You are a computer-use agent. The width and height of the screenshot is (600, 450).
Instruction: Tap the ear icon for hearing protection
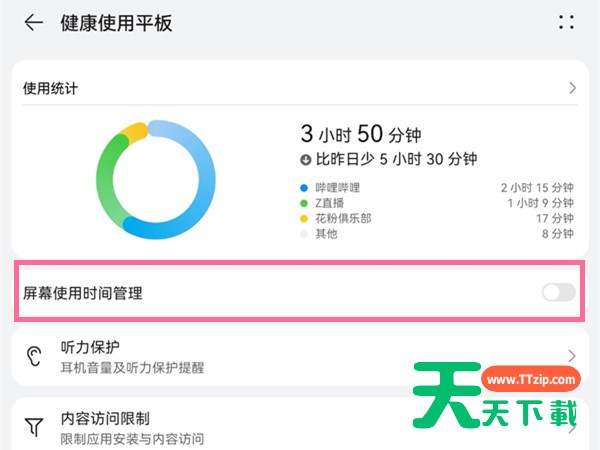tap(34, 356)
